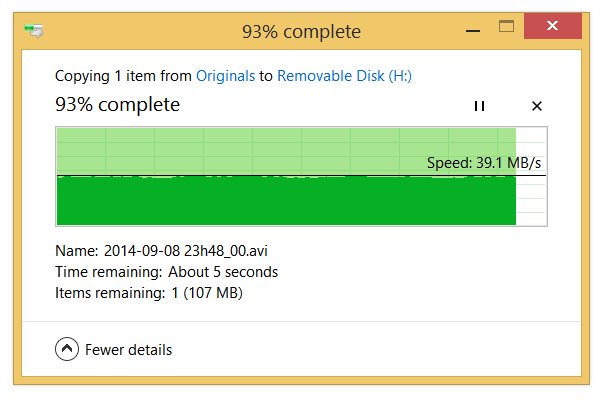
Task: Click the "93% complete" window title text
Action: coord(301,32)
